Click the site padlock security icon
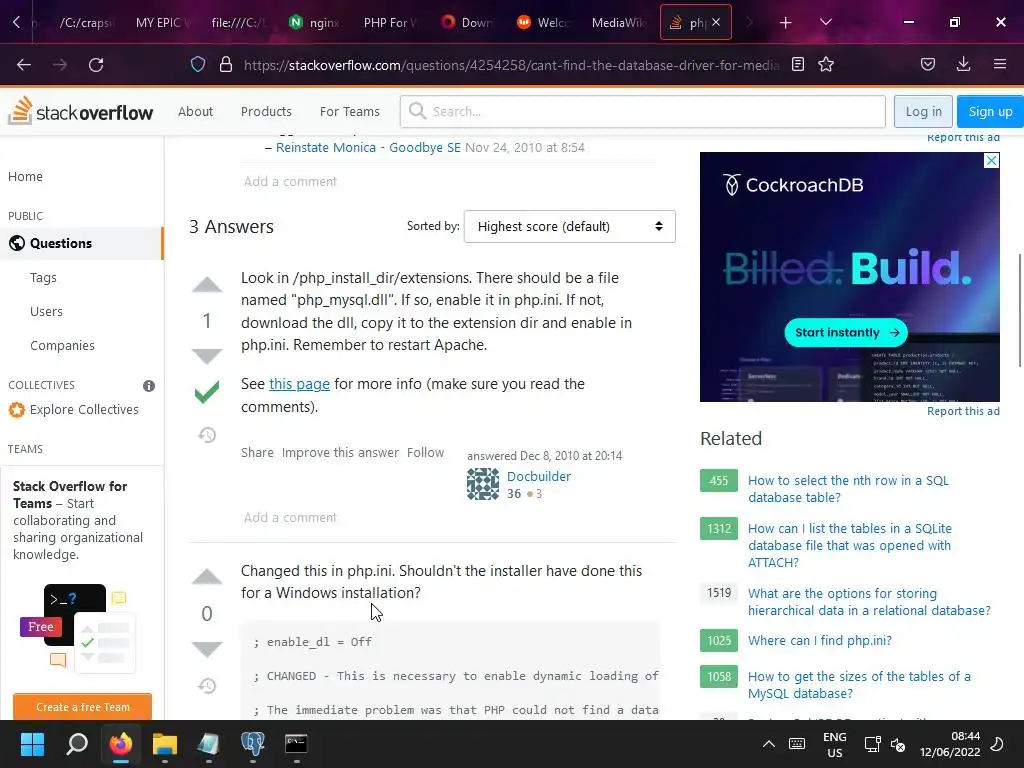This screenshot has width=1024, height=768. point(226,64)
